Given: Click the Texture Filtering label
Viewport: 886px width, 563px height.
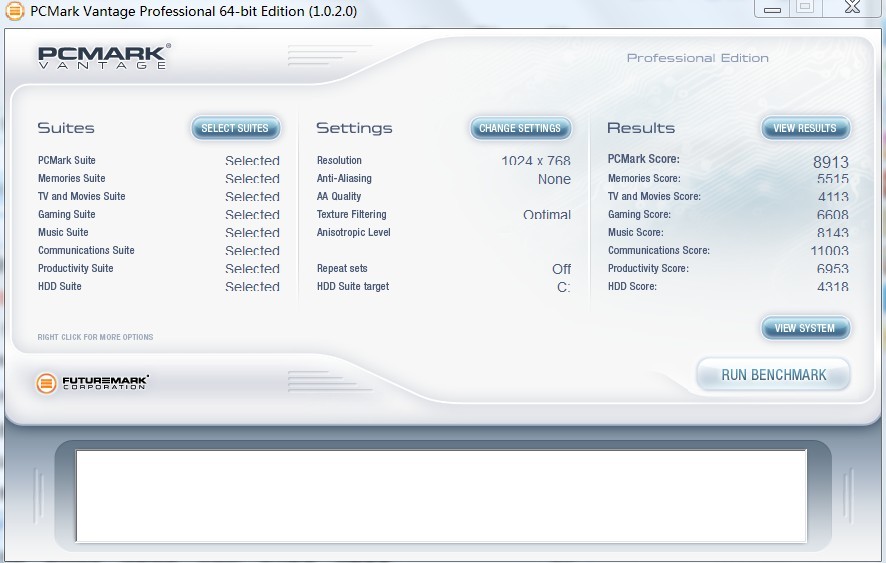Looking at the screenshot, I should 351,215.
